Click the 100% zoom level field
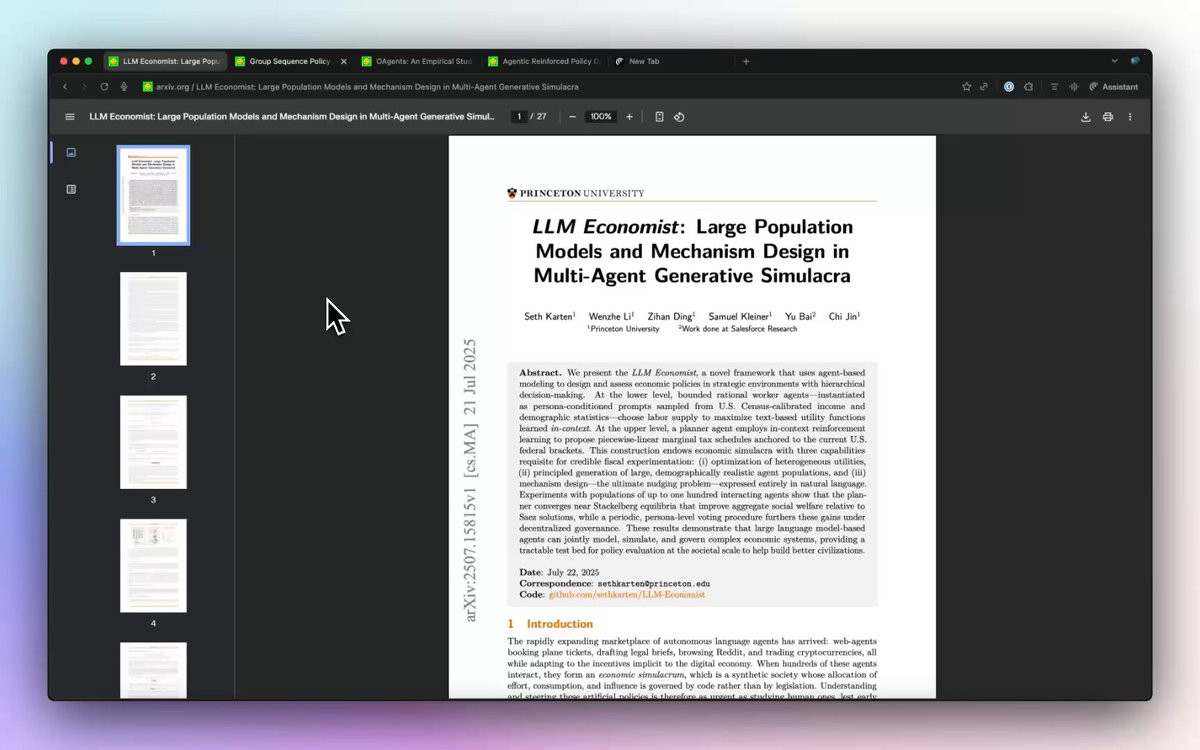Screen dimensions: 1200x750 600,117
